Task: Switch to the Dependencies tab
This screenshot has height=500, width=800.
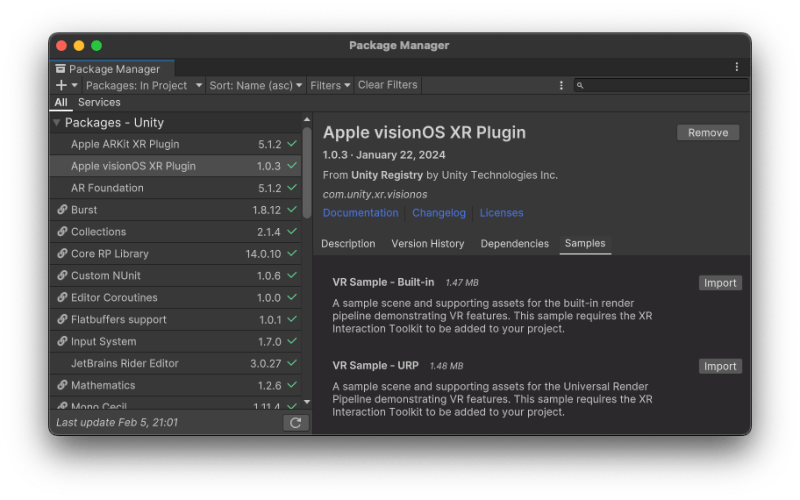Action: coord(514,244)
